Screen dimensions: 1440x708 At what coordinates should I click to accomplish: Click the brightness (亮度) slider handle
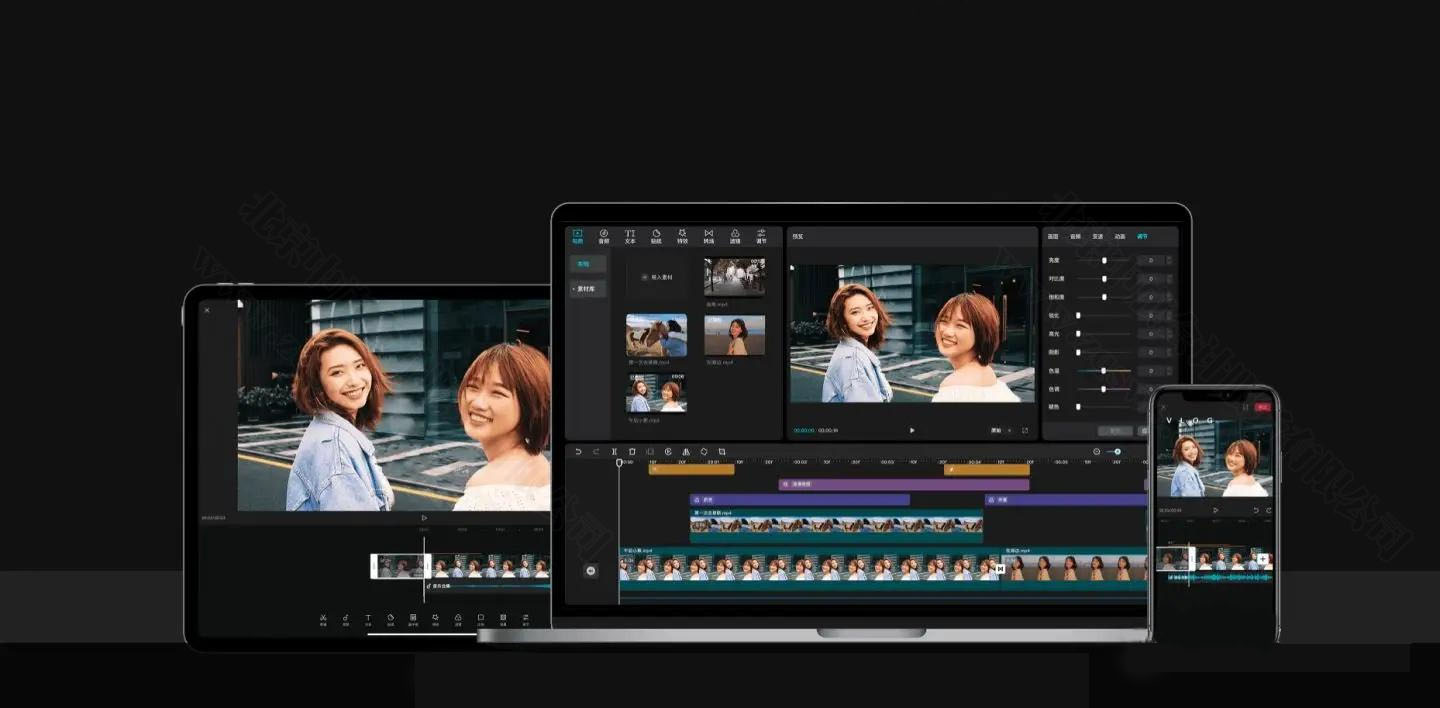pyautogui.click(x=1104, y=260)
